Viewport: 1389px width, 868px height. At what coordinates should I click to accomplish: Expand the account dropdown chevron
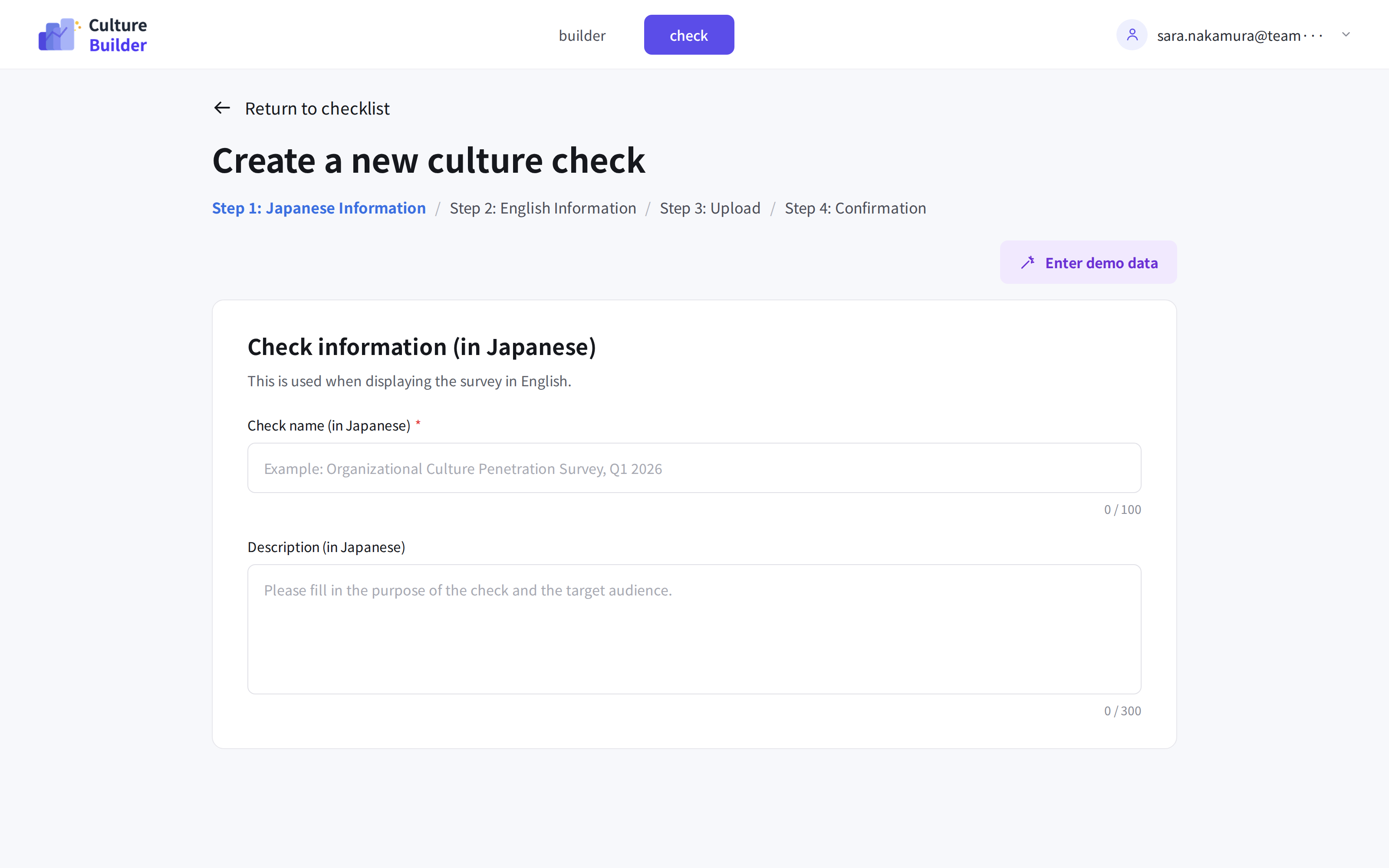(x=1346, y=34)
